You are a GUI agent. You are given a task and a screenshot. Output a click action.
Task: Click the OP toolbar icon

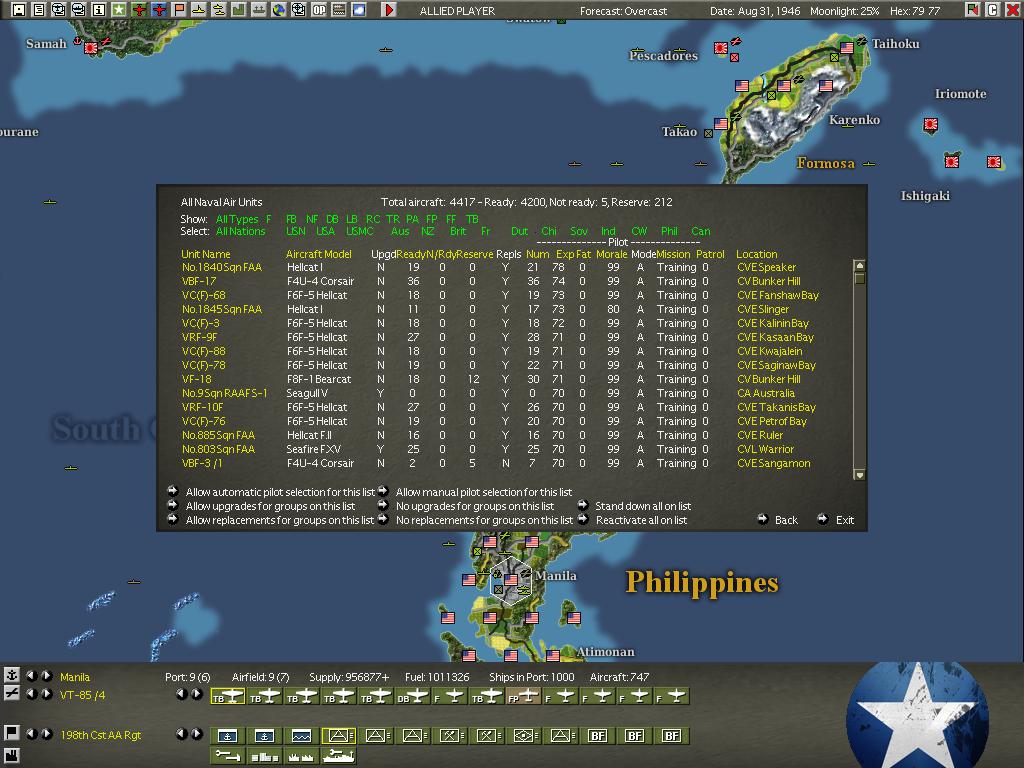pos(319,9)
